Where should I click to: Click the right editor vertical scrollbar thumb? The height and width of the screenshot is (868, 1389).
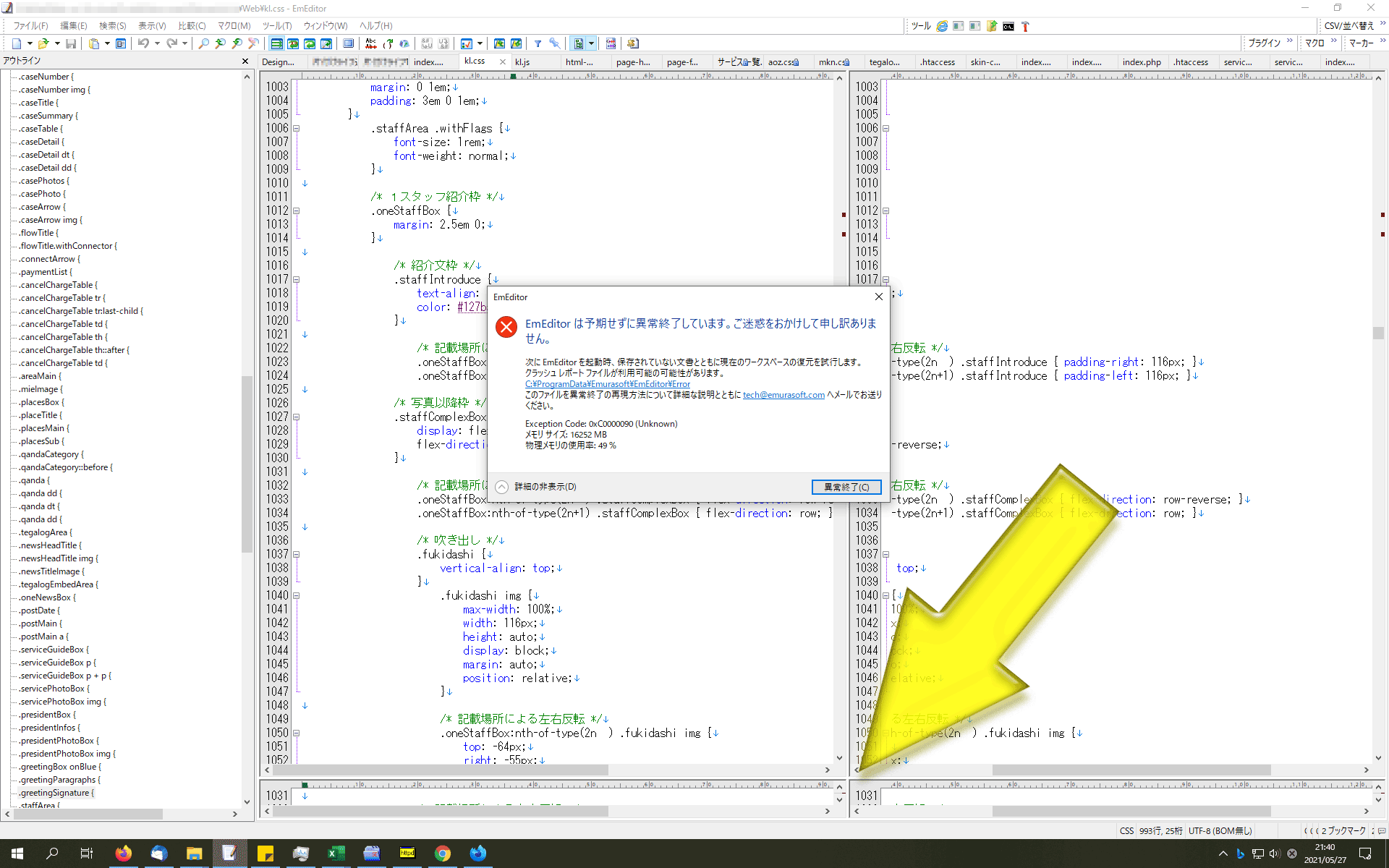click(1377, 333)
